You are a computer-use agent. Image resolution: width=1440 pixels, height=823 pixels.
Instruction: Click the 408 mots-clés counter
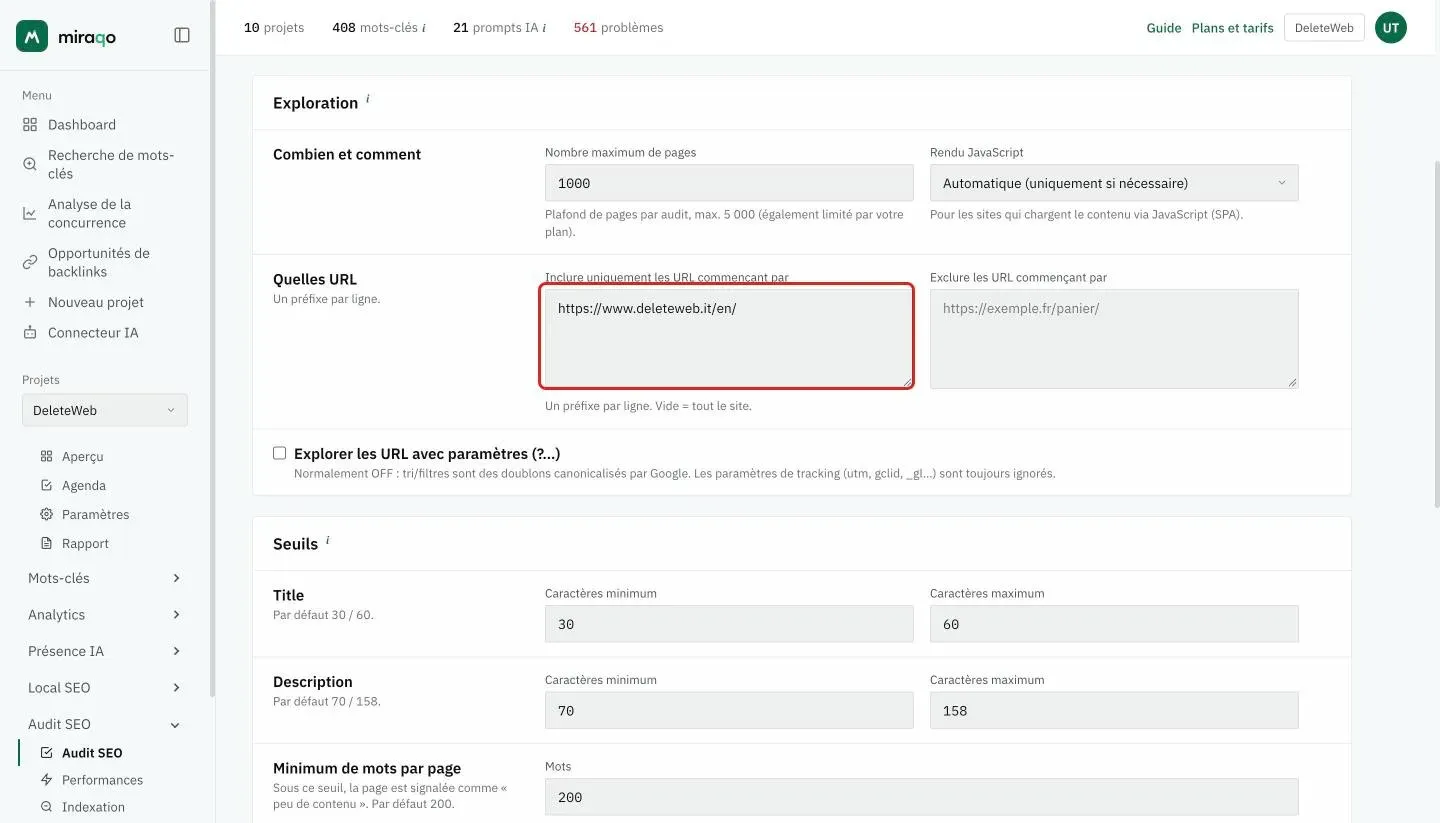378,28
